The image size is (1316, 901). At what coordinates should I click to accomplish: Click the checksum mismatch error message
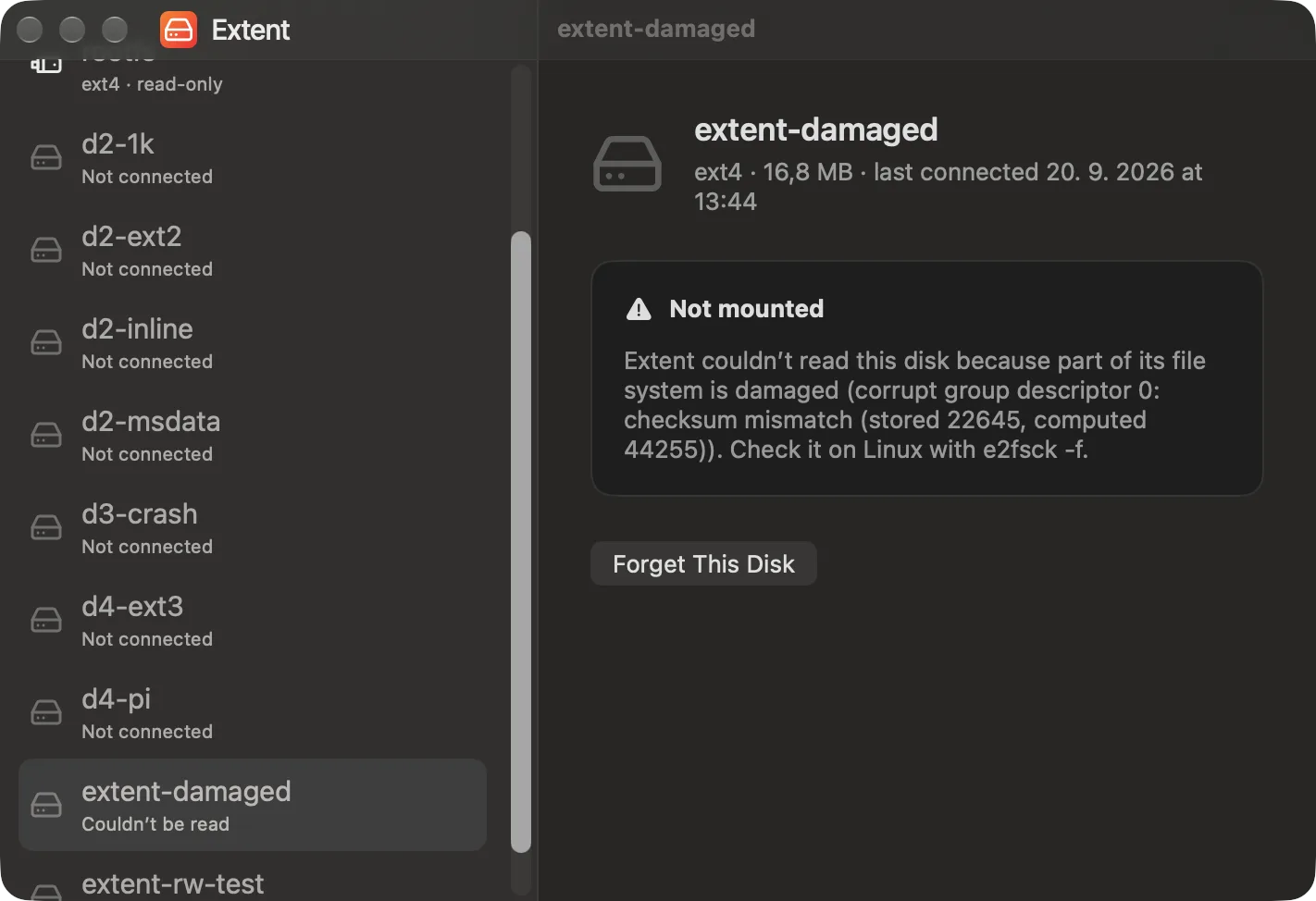pos(914,405)
